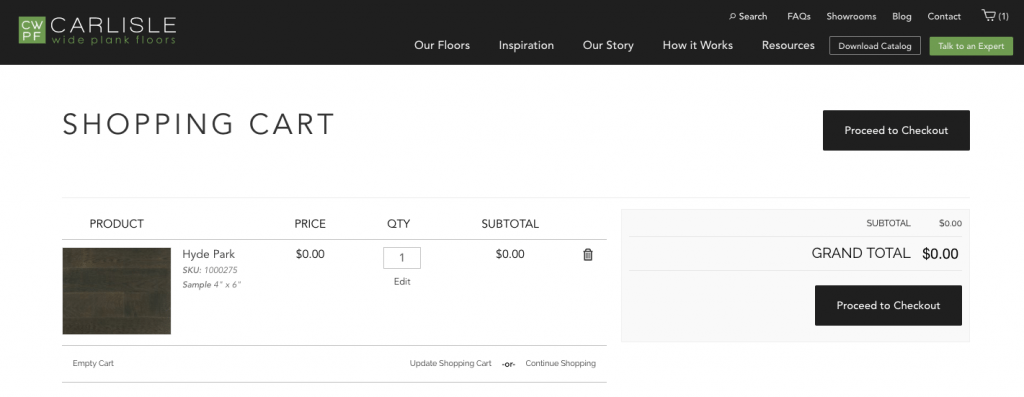
Task: Click Update Shopping Cart
Action: point(451,363)
